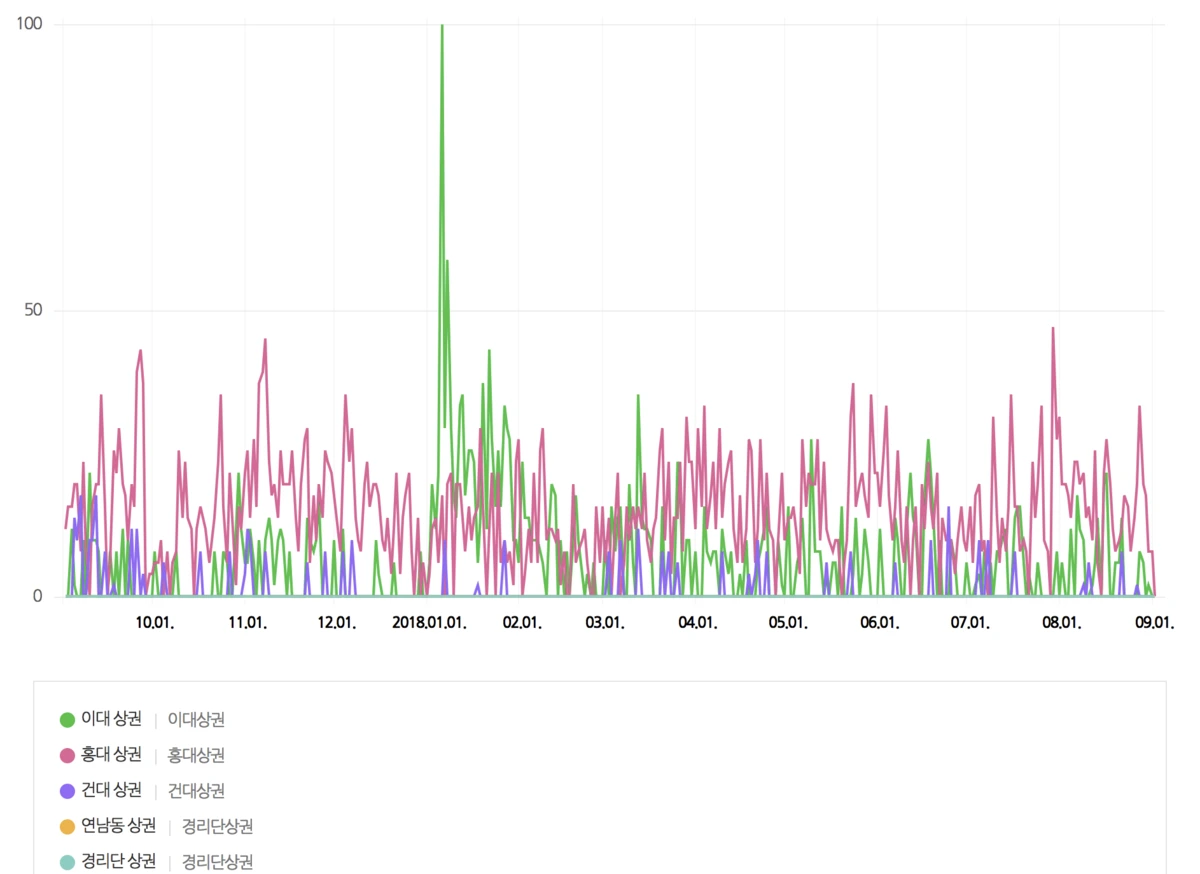Click the keyword 경리단상권 beside 연남동 상권
Screen dimensions: 1200x874
217,826
